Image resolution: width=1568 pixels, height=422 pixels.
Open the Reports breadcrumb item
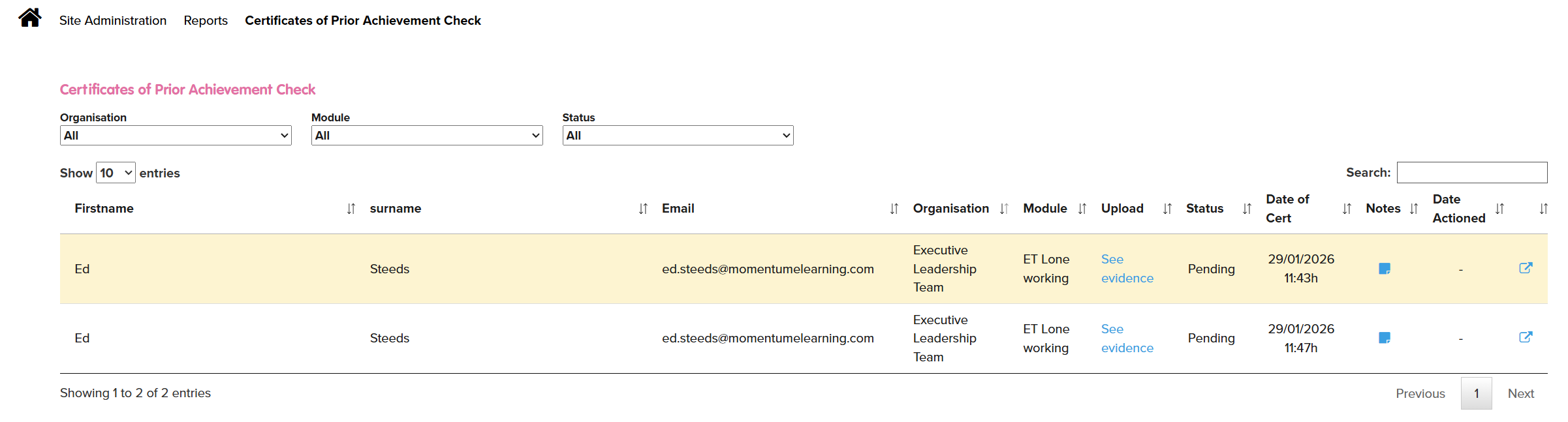(x=206, y=21)
